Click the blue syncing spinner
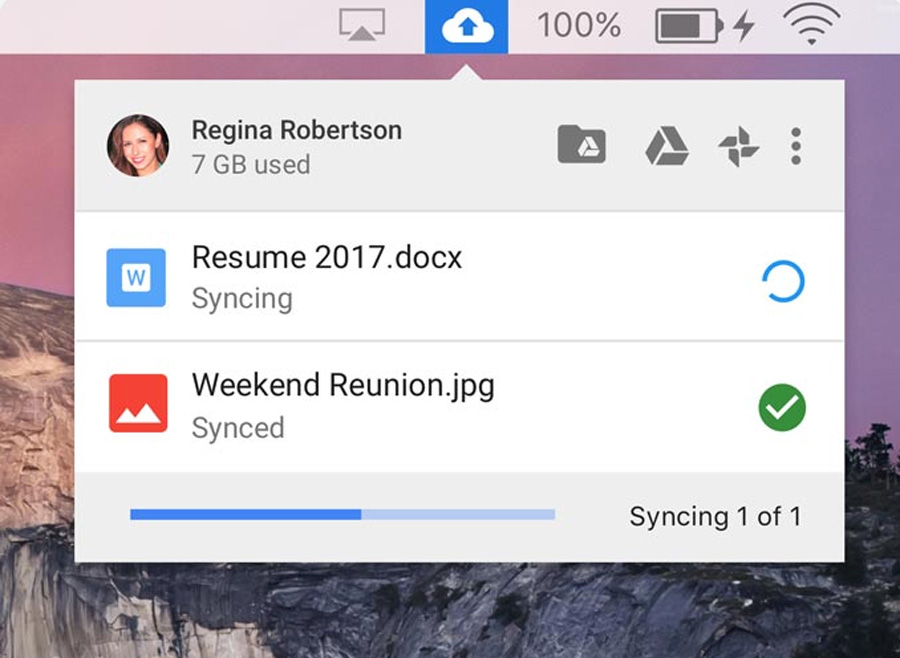This screenshot has width=900, height=658. pyautogui.click(x=782, y=282)
